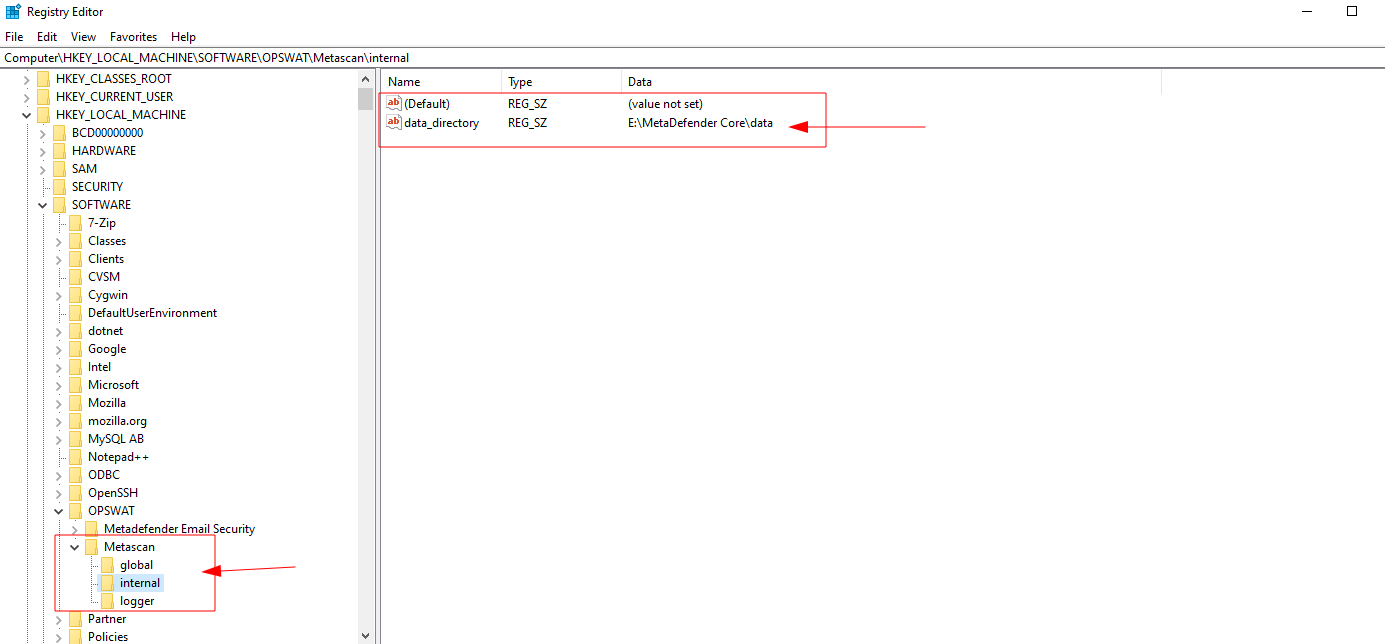Click the HKEY_CLASSES_ROOT folder icon

(x=43, y=79)
